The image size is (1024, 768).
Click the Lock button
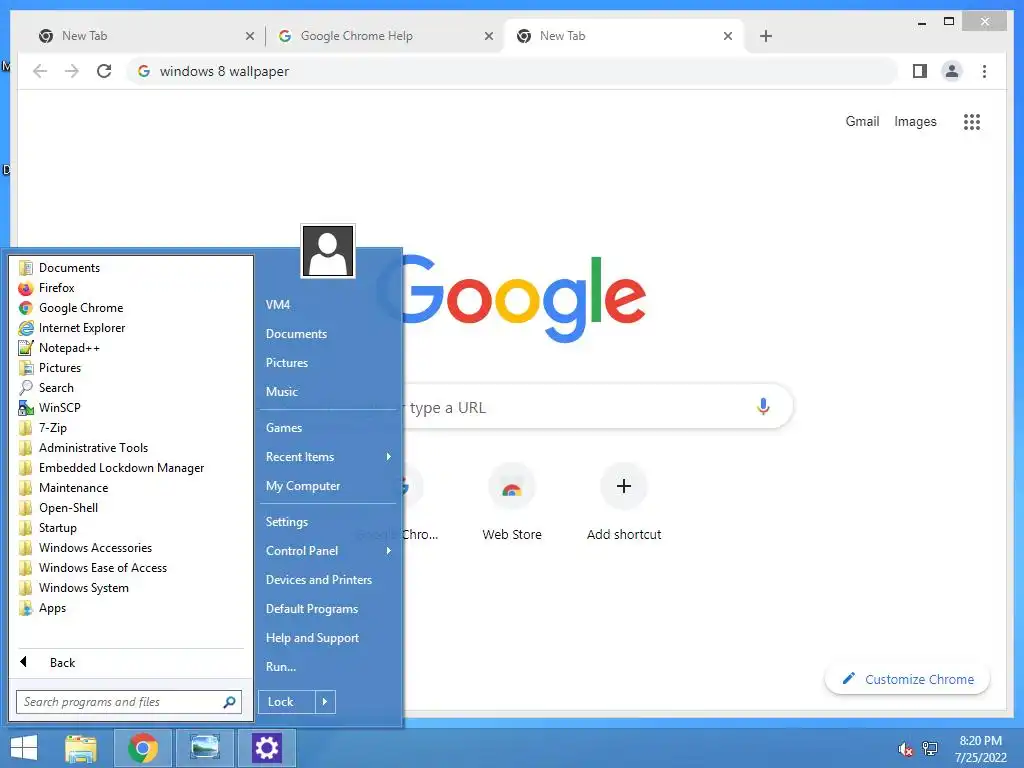287,702
